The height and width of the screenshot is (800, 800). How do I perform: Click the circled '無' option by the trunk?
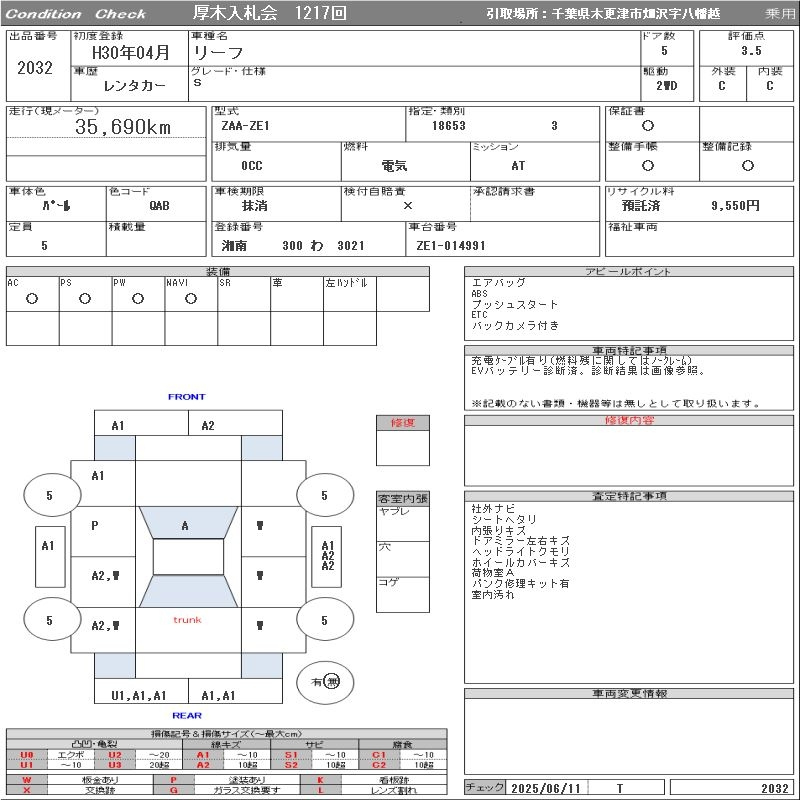(332, 682)
